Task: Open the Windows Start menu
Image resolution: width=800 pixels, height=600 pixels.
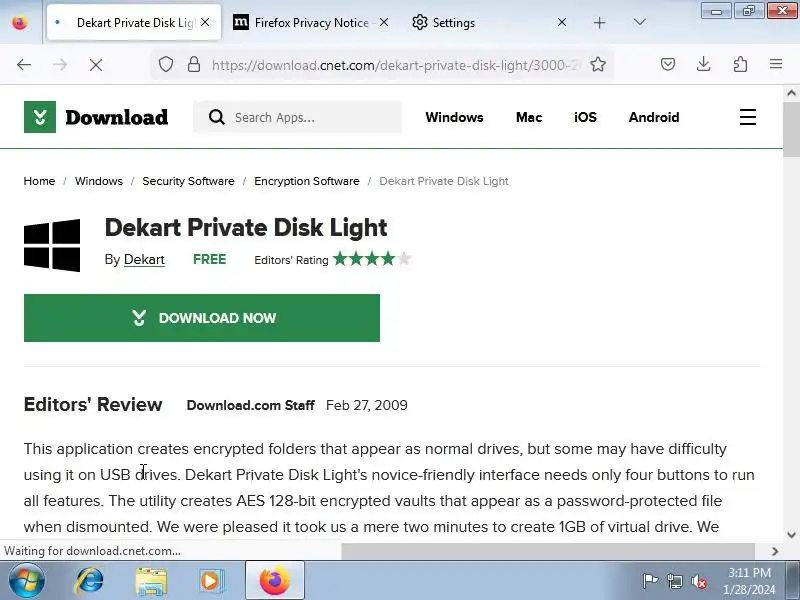Action: (x=27, y=581)
